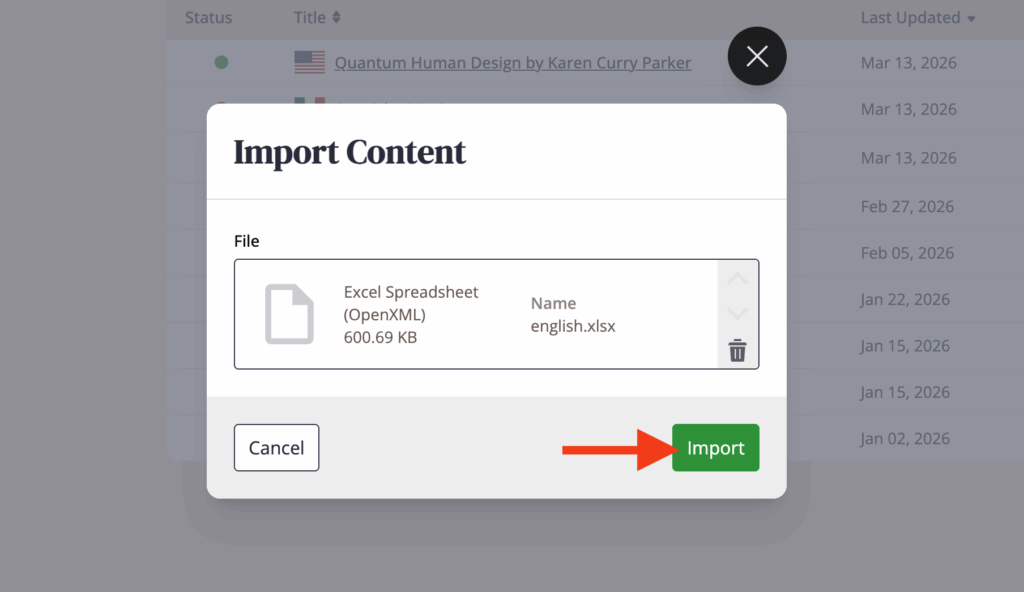Image resolution: width=1024 pixels, height=592 pixels.
Task: Click the sort arrow beside Last Updated
Action: 971,19
